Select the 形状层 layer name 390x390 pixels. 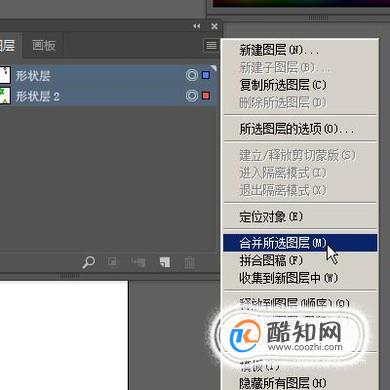(33, 76)
